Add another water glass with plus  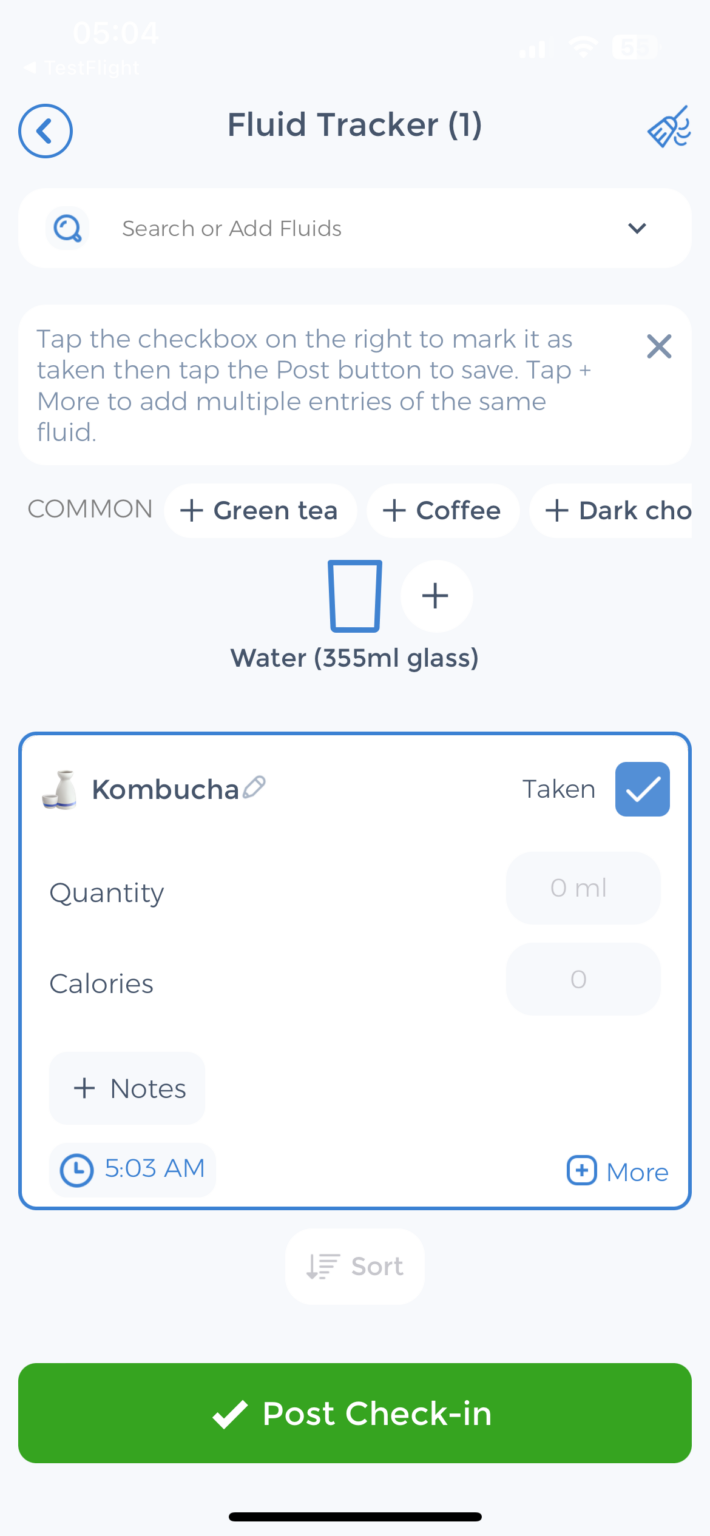[x=436, y=596]
